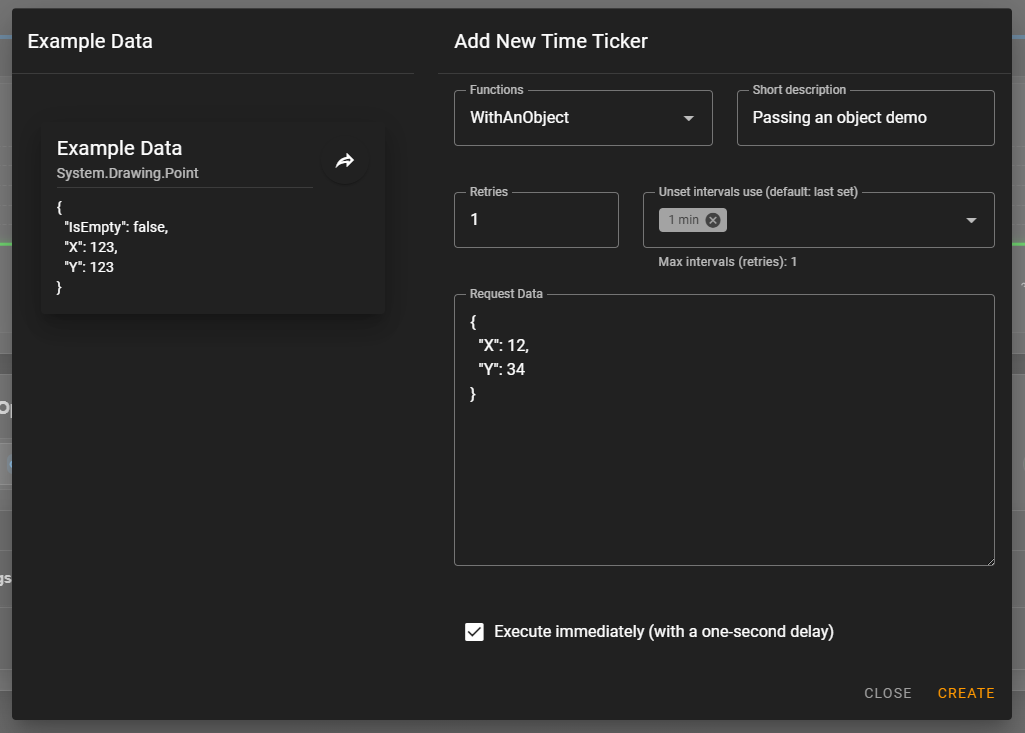The image size is (1025, 733).
Task: Dismiss the dialog with CLOSE
Action: pos(887,693)
